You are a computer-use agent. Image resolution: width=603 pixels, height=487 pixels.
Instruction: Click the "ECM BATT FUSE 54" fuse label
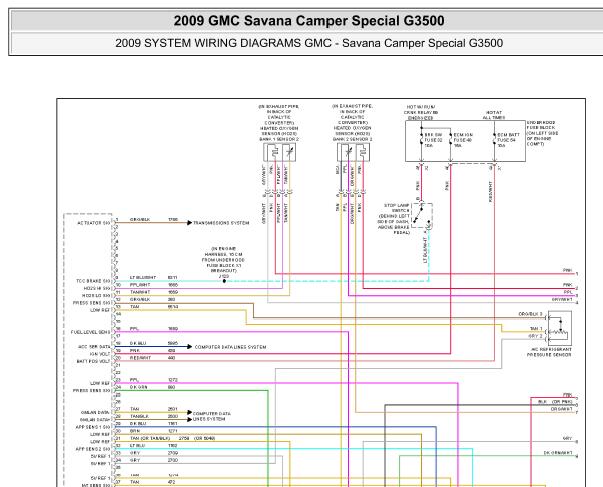(x=508, y=140)
